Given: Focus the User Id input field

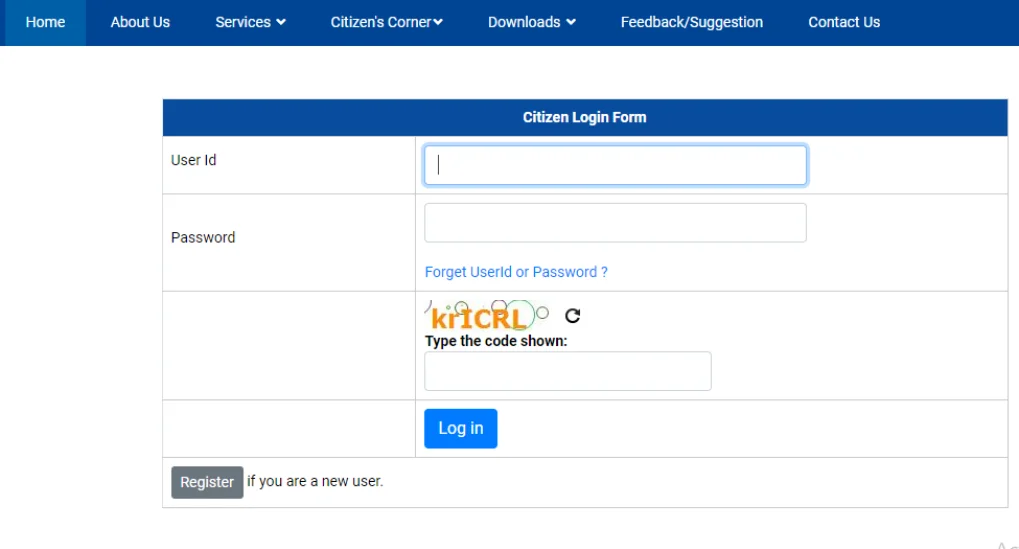Looking at the screenshot, I should click(615, 165).
